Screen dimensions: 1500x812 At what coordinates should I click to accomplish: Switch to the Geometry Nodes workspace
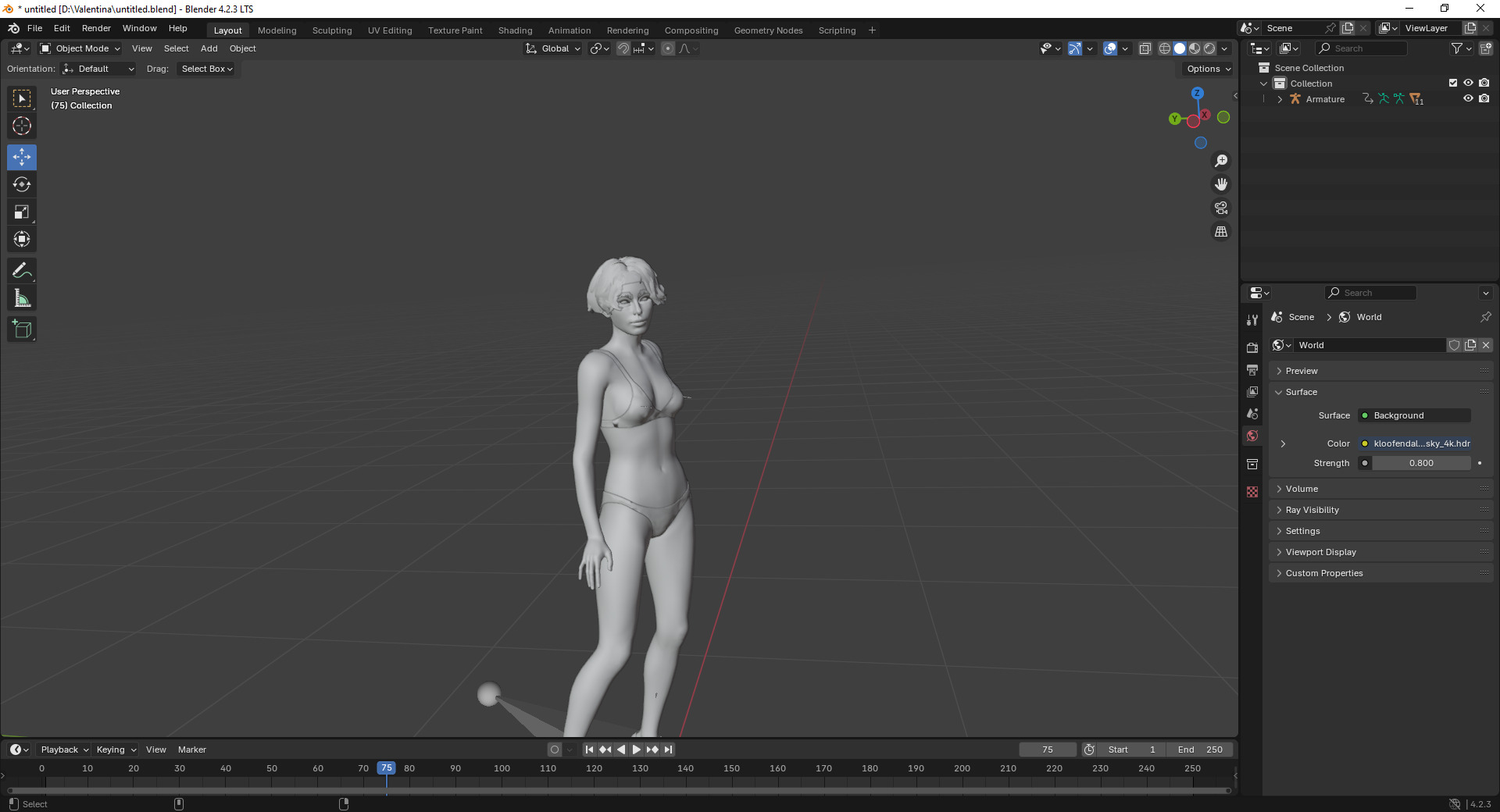[x=768, y=30]
